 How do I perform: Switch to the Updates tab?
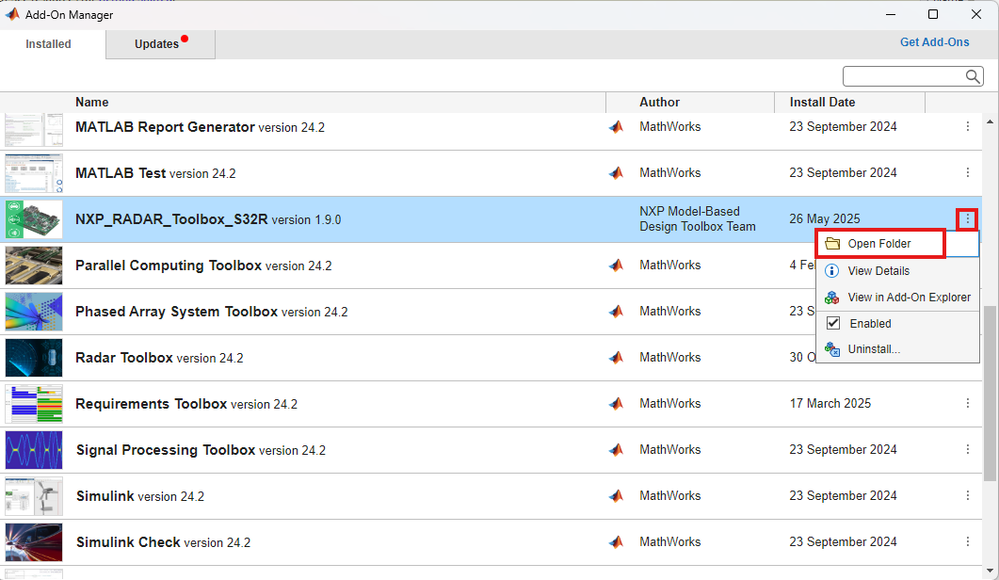(160, 44)
